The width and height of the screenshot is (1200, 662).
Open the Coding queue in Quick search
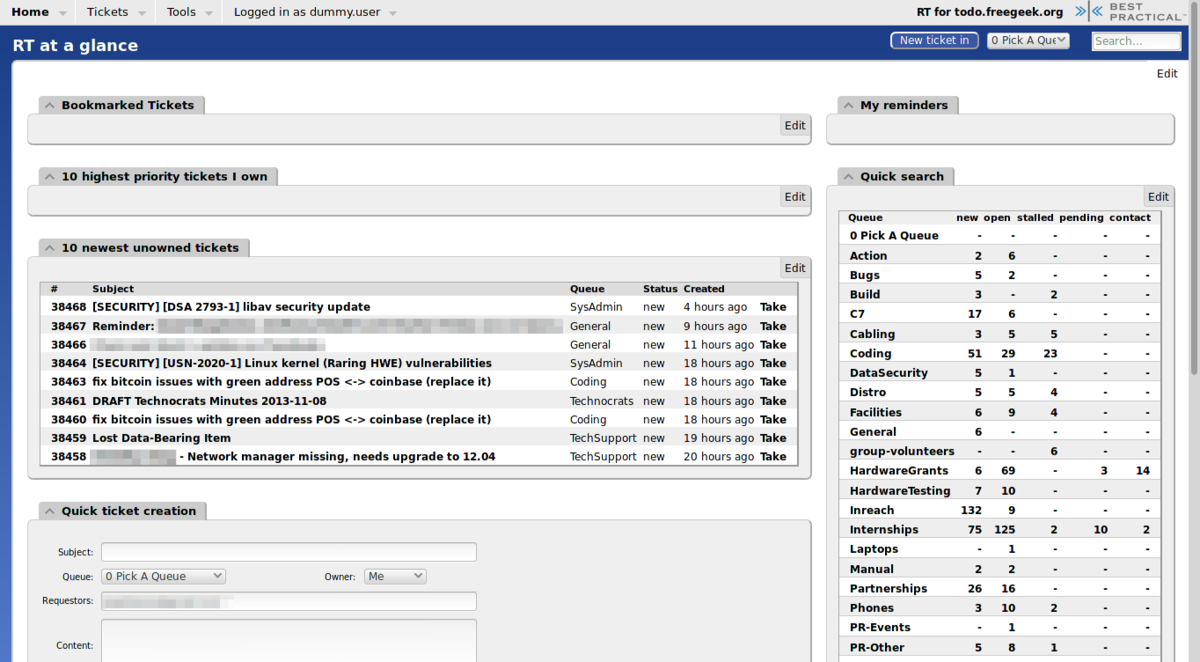coord(870,354)
